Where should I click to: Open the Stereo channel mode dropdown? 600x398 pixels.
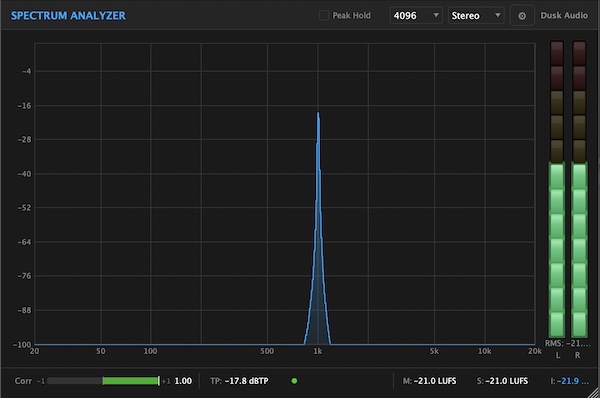[476, 15]
